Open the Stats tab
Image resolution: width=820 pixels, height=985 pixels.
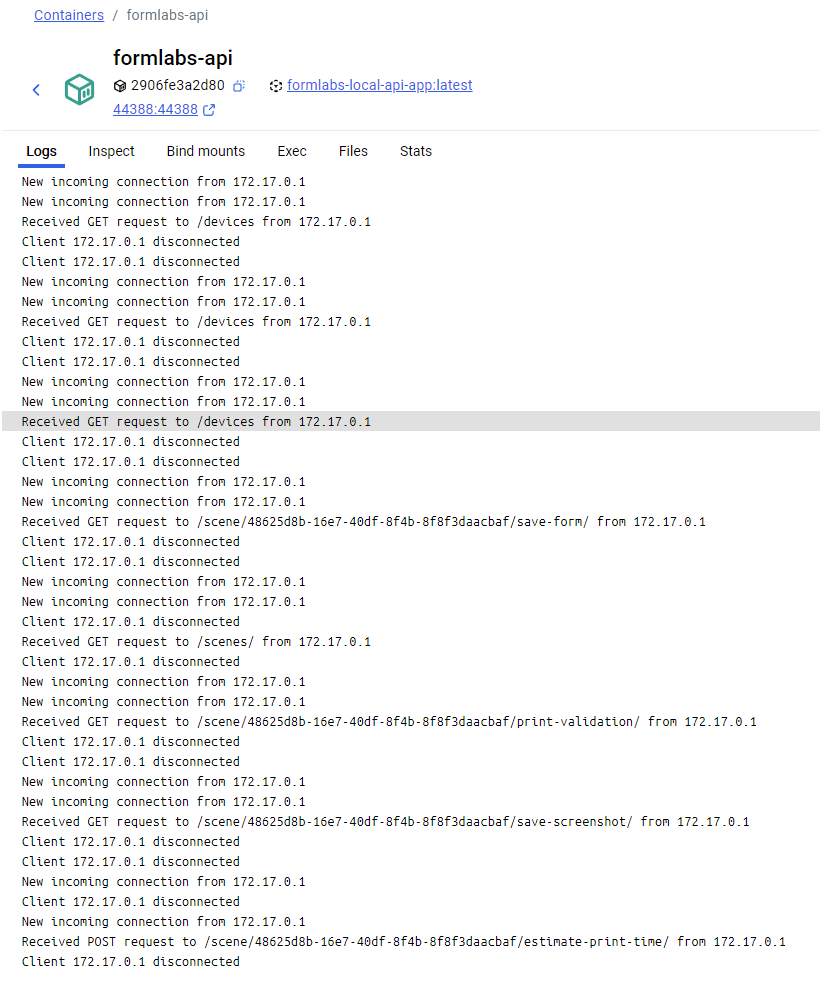416,151
